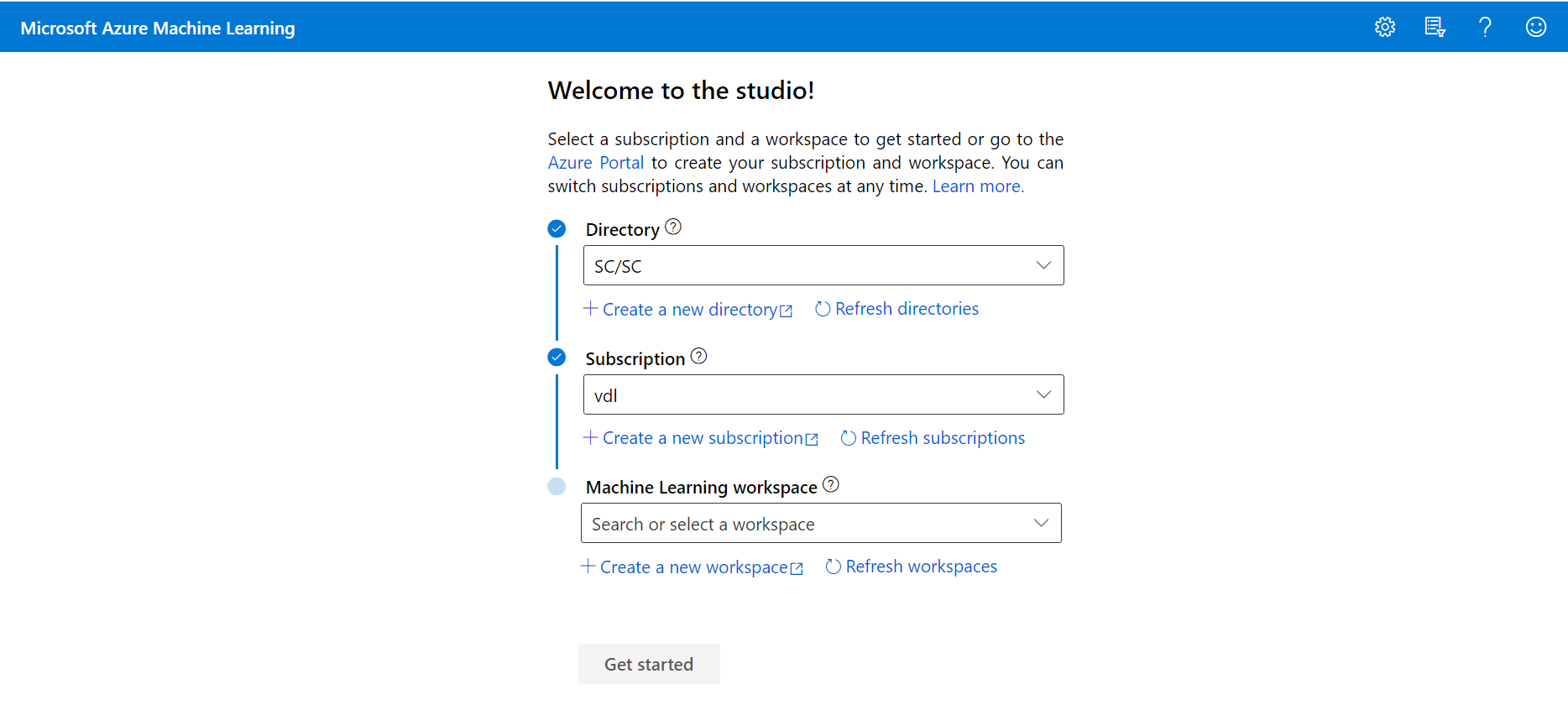Click Create a new workspace
The height and width of the screenshot is (705, 1568).
pyautogui.click(x=693, y=567)
